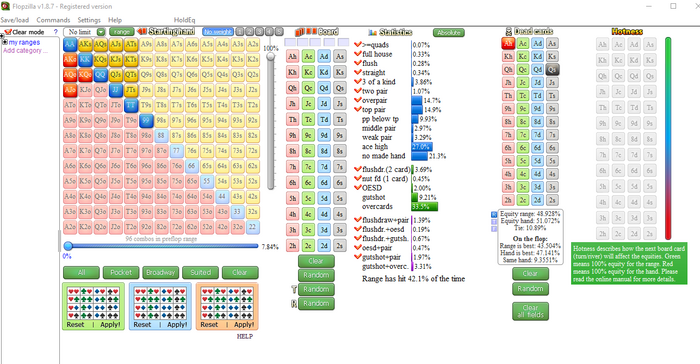The image size is (700, 364).
Task: Click the Board bar chart icon
Action: (x=300, y=32)
